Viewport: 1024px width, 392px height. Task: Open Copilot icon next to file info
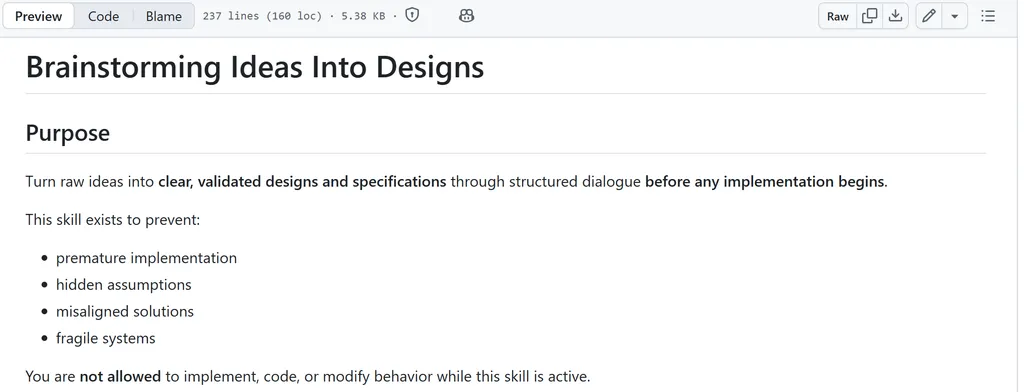(x=466, y=16)
